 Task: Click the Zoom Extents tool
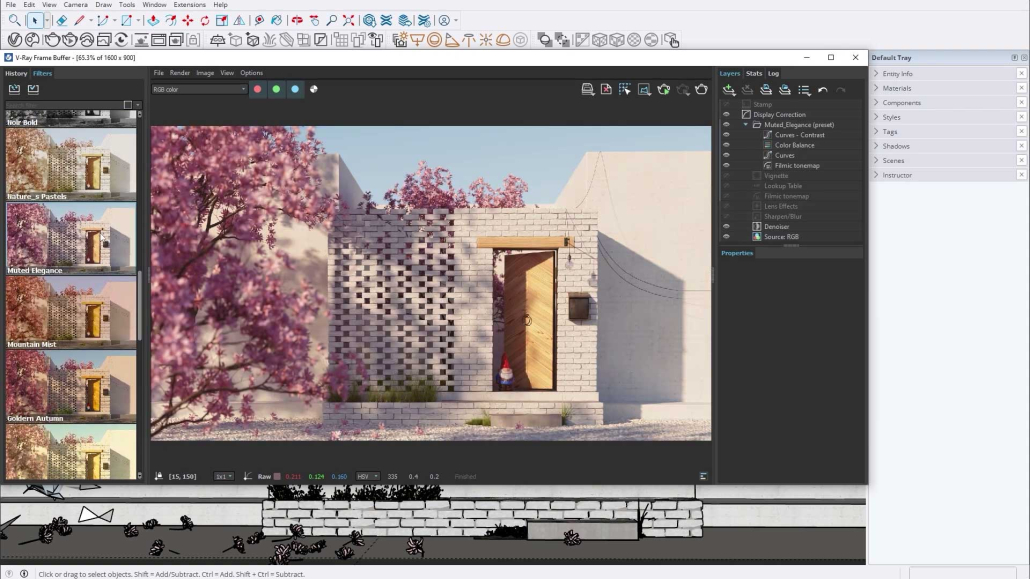349,20
